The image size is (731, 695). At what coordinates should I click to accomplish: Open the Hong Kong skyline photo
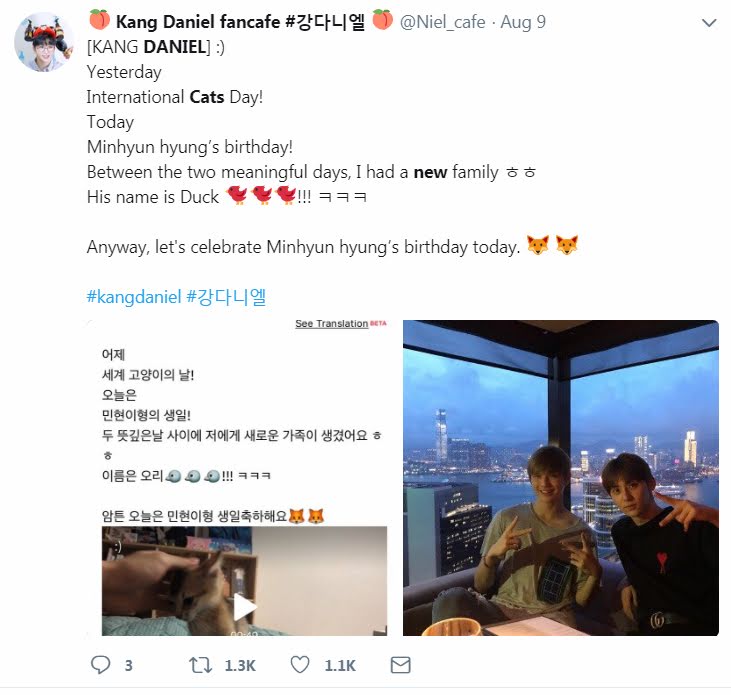click(x=561, y=478)
